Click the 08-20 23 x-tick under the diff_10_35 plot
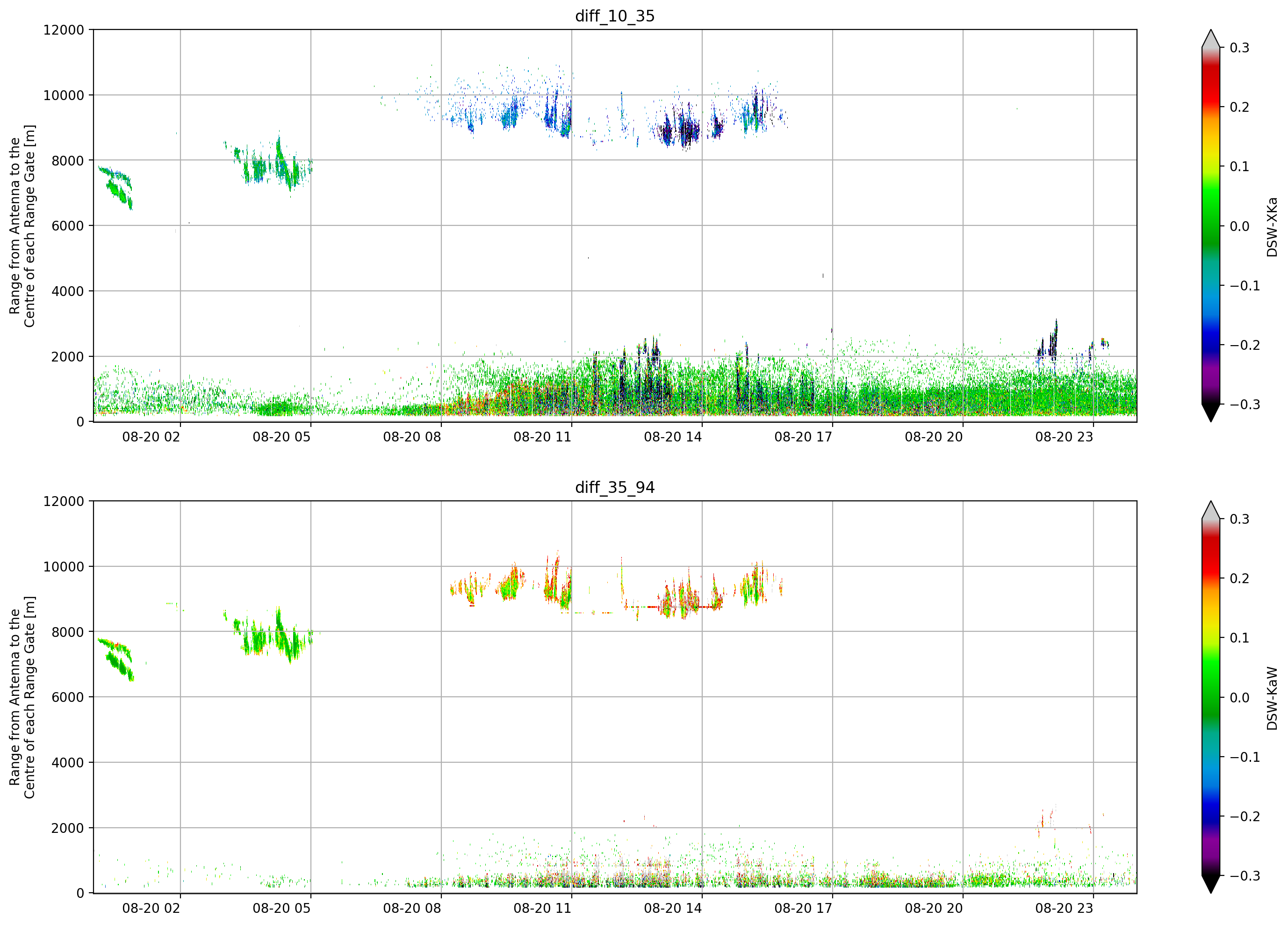Image resolution: width=1288 pixels, height=925 pixels. click(x=1064, y=437)
